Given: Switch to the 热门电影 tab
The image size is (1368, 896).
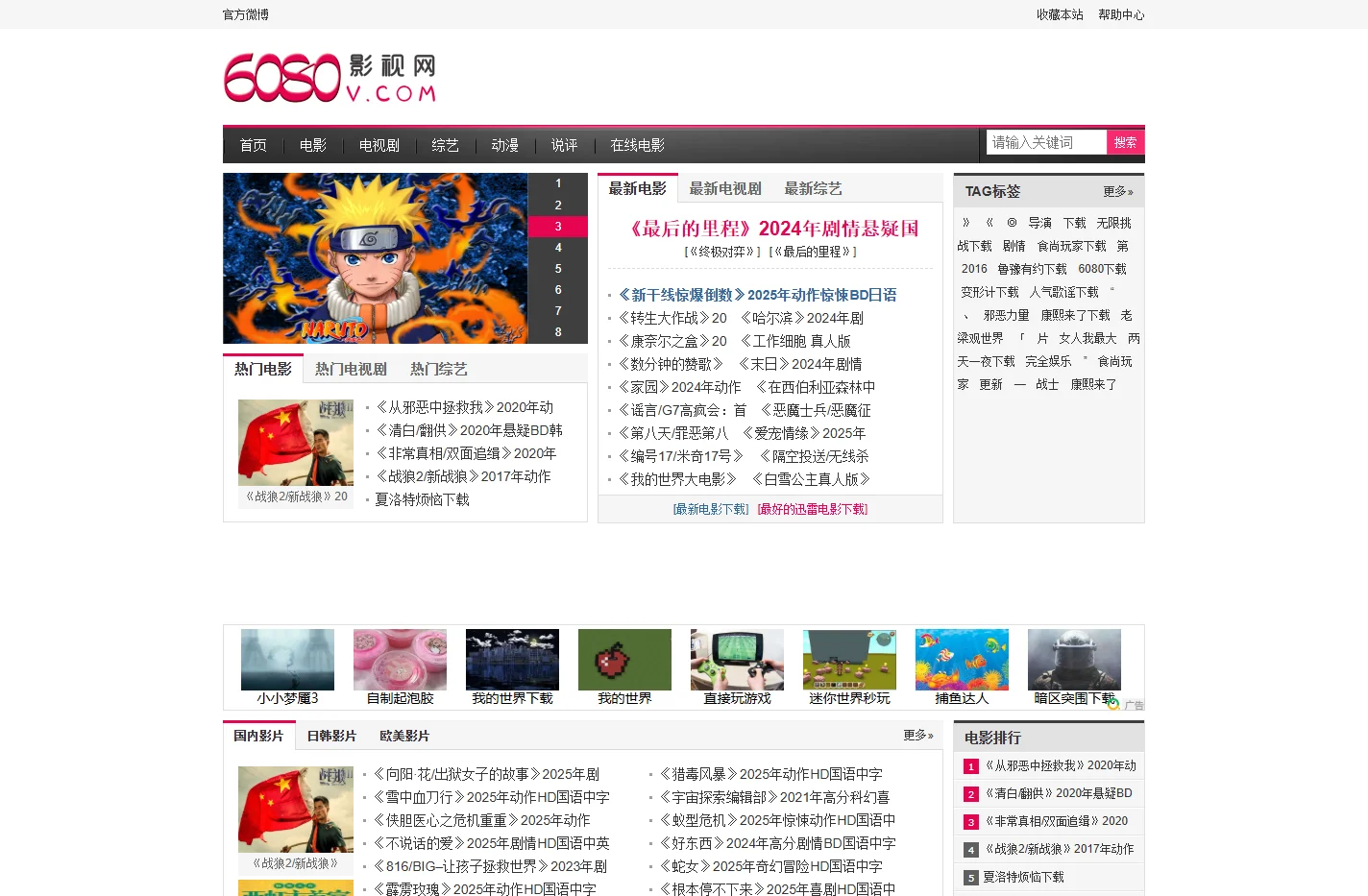Looking at the screenshot, I should coord(263,369).
